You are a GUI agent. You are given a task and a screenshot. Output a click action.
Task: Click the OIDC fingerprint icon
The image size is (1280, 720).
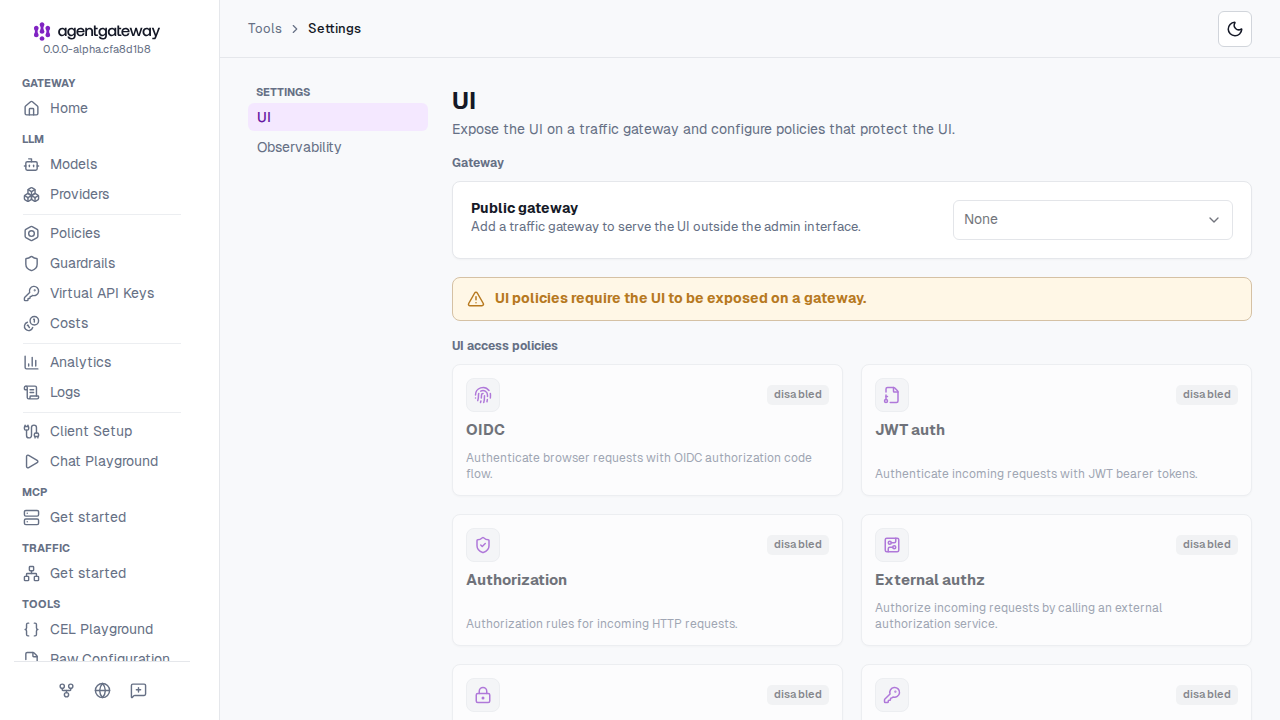[x=483, y=395]
